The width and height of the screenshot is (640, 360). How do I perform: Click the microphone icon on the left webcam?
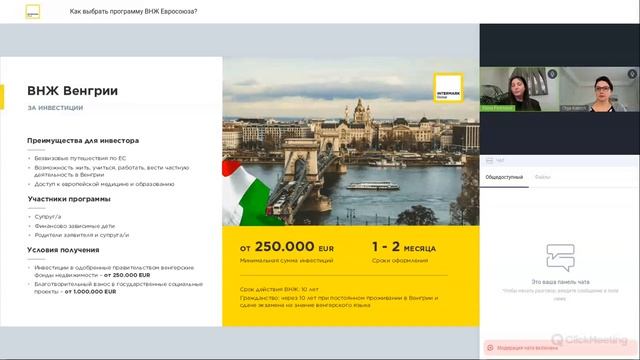click(x=552, y=74)
